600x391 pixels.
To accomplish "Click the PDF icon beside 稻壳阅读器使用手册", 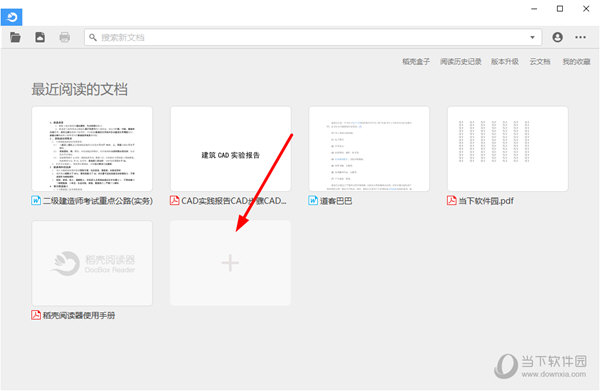I will tap(36, 315).
